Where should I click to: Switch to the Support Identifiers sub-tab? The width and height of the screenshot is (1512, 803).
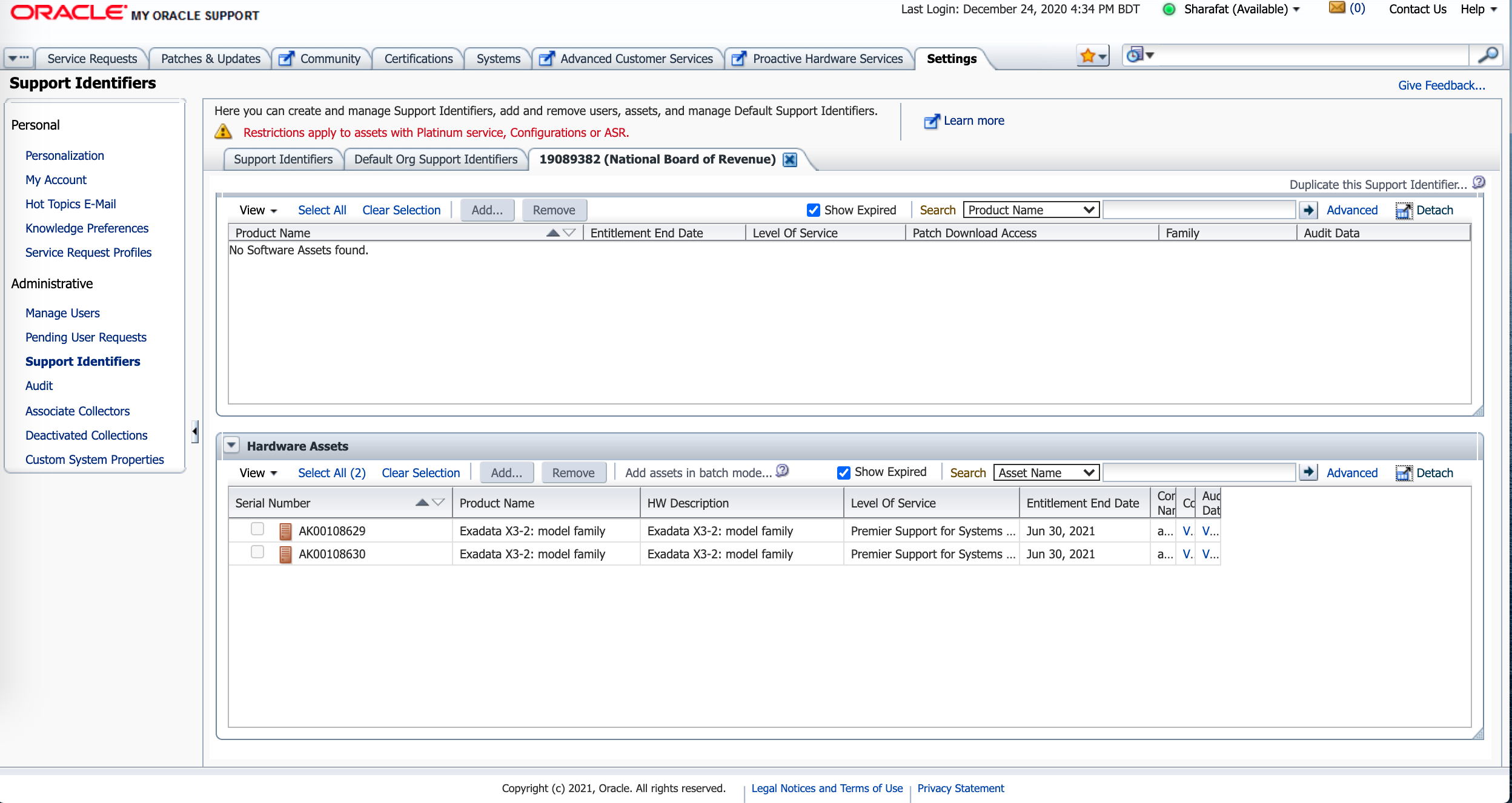(x=283, y=159)
